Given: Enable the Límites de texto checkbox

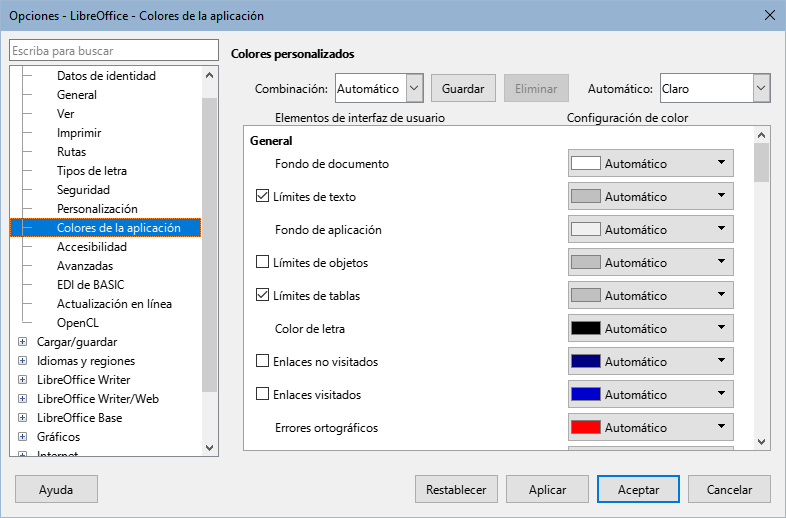Looking at the screenshot, I should pyautogui.click(x=262, y=196).
